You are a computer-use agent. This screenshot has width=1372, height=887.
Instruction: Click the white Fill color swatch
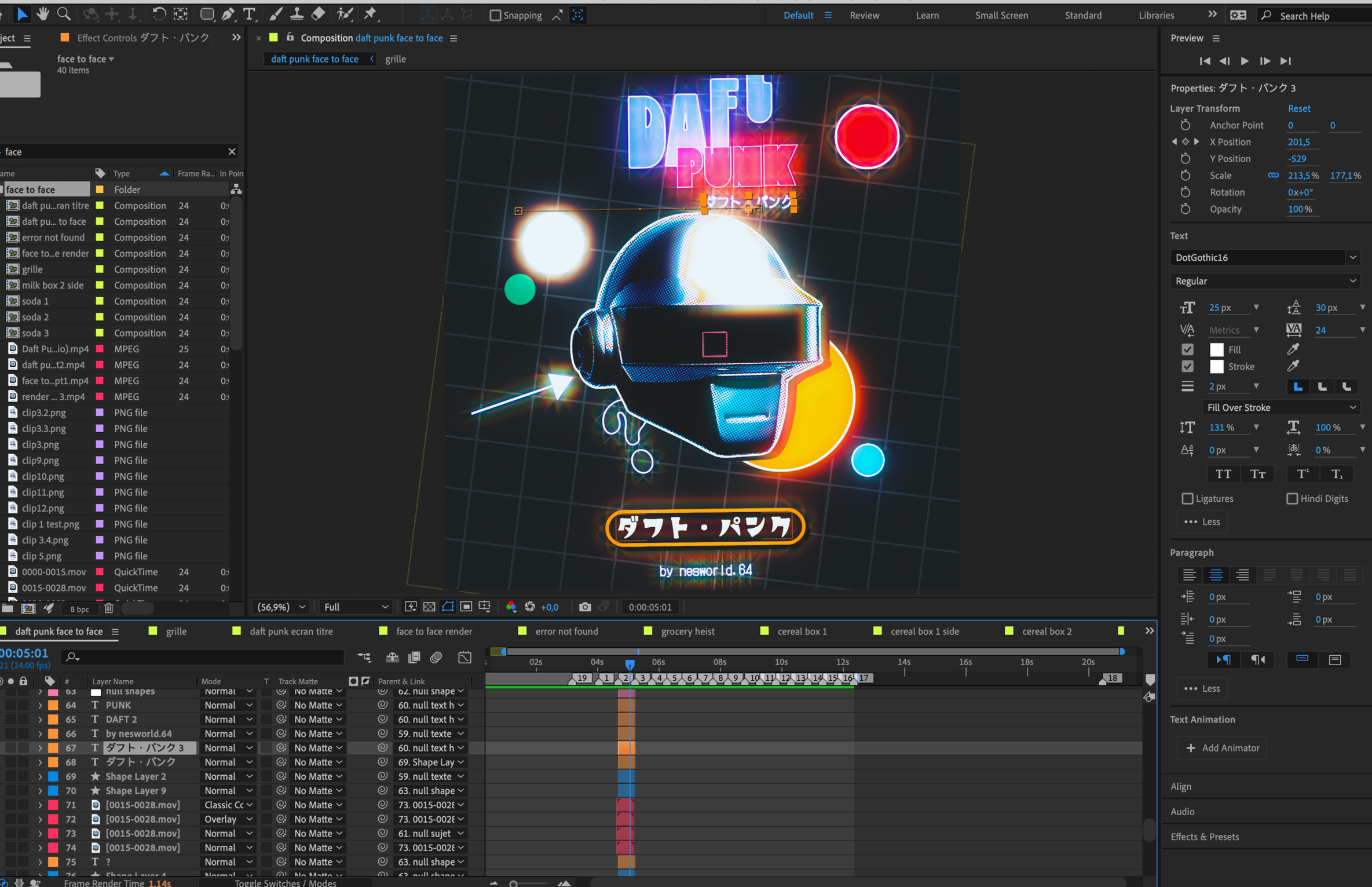point(1216,349)
